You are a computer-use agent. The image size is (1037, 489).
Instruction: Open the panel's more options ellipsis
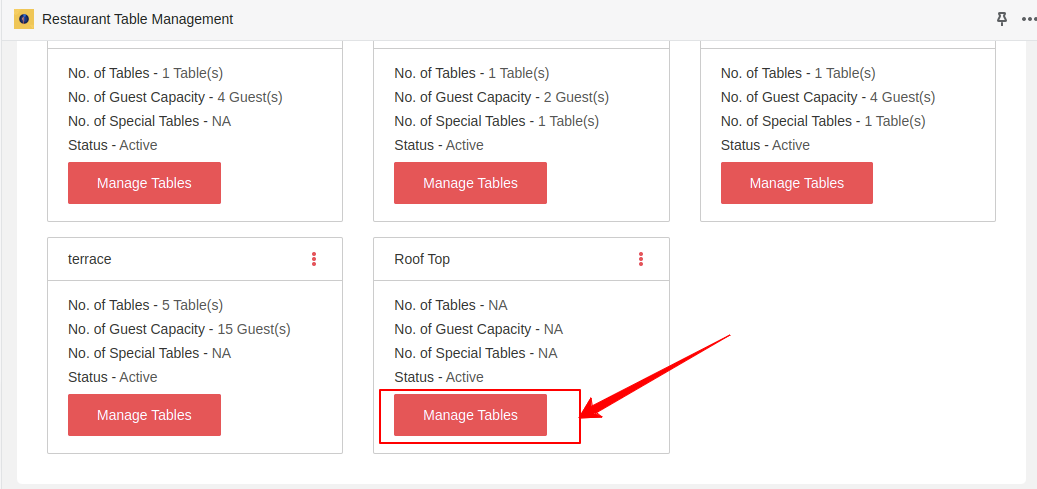pyautogui.click(x=1029, y=19)
